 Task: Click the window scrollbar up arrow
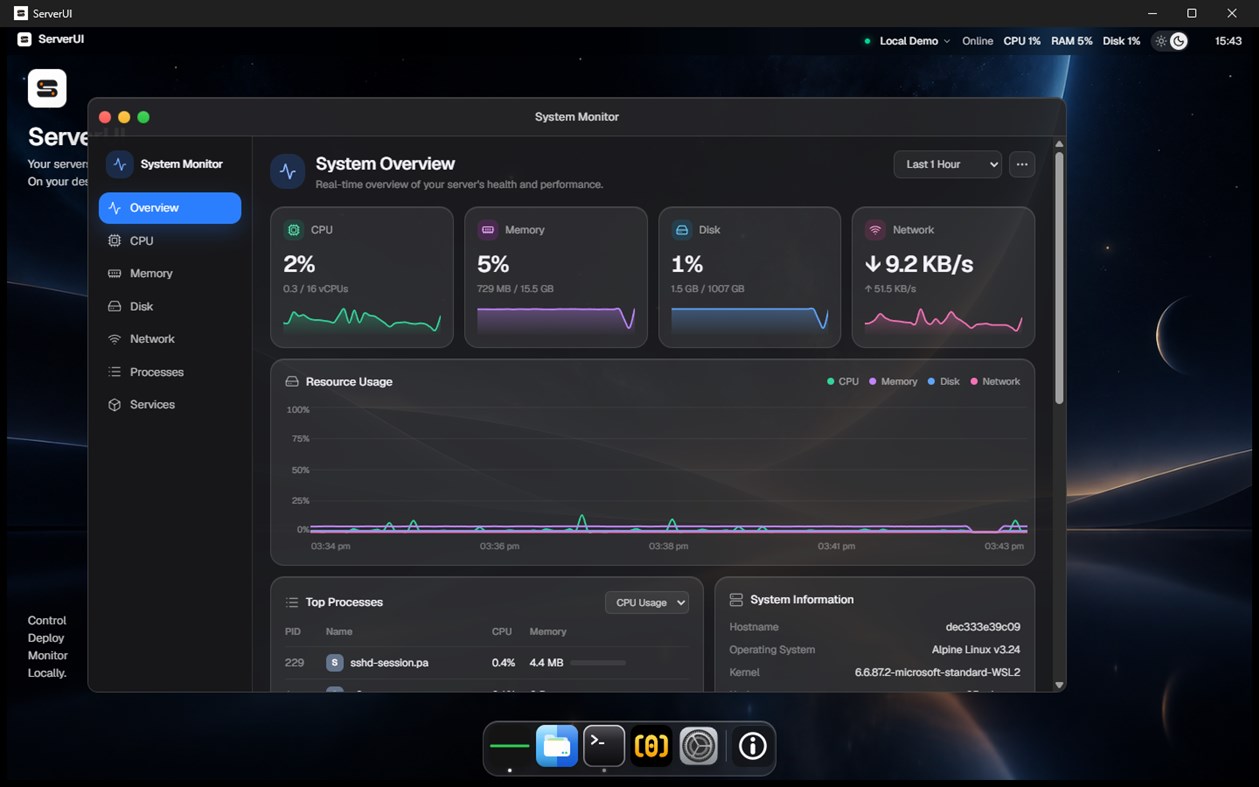click(x=1059, y=144)
